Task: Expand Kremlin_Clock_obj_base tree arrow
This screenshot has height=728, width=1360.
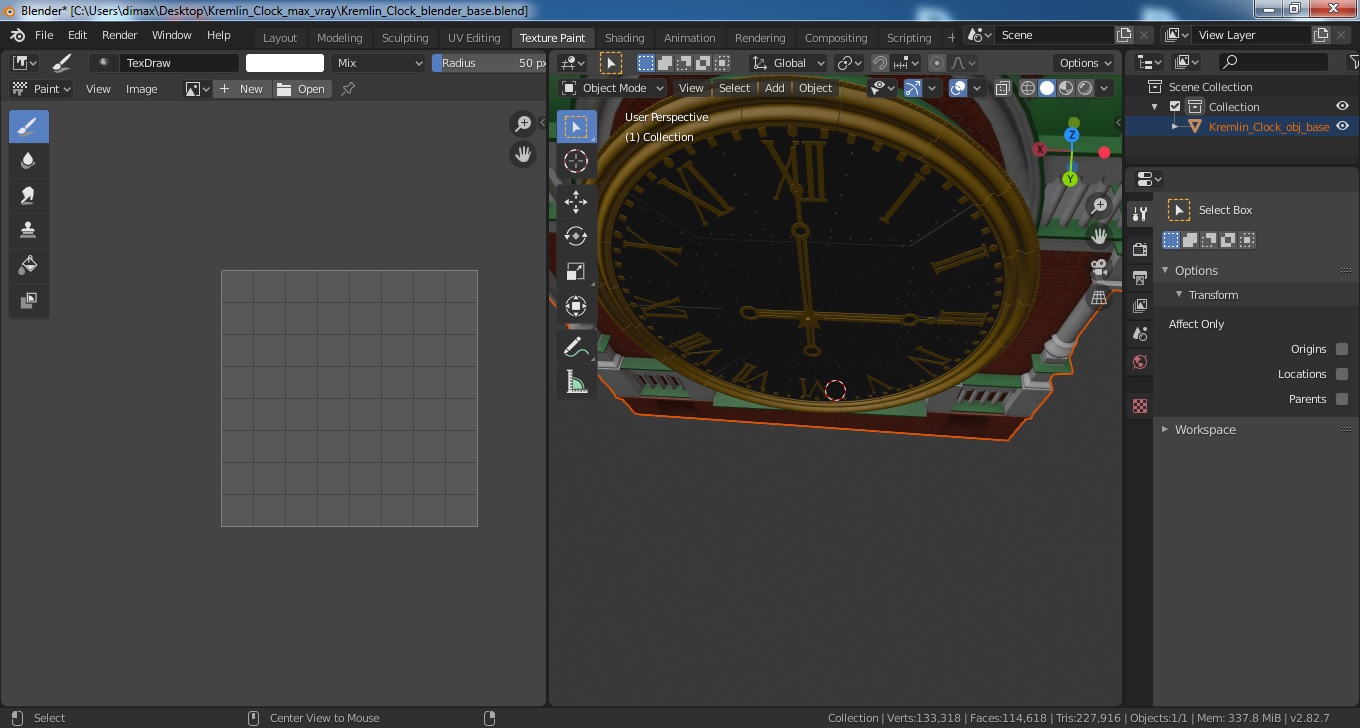Action: 1175,127
